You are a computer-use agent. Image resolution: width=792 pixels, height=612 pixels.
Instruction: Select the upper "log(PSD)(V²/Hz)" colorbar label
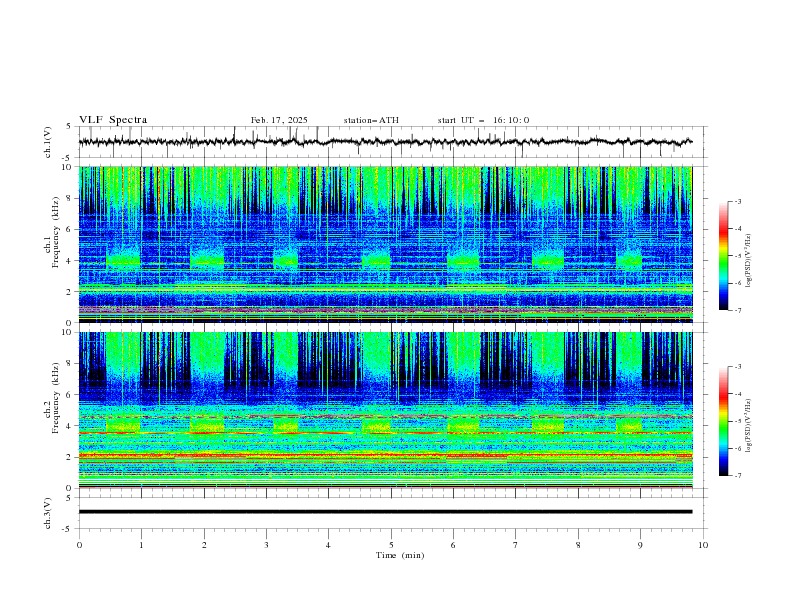click(x=749, y=260)
